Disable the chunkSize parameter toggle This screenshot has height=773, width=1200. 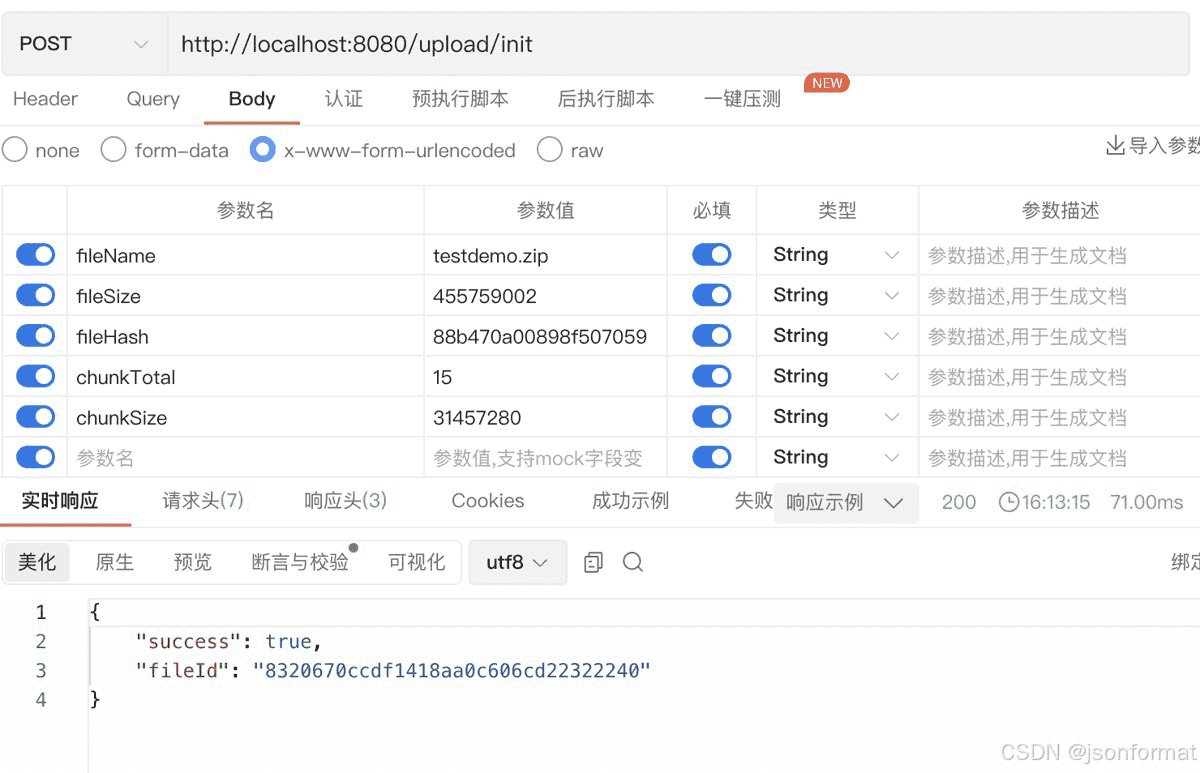35,417
